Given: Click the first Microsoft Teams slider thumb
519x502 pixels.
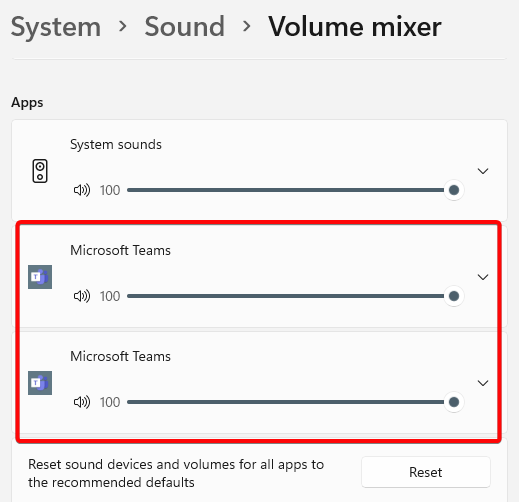Looking at the screenshot, I should (x=454, y=296).
